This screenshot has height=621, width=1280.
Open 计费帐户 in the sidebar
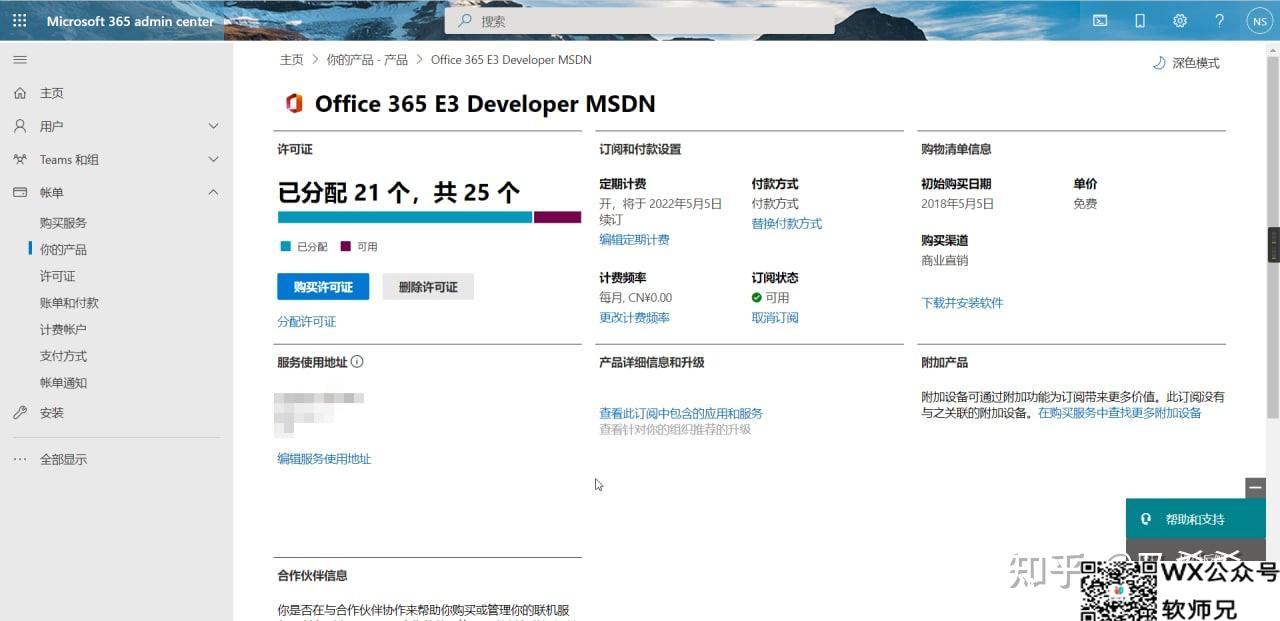[63, 330]
